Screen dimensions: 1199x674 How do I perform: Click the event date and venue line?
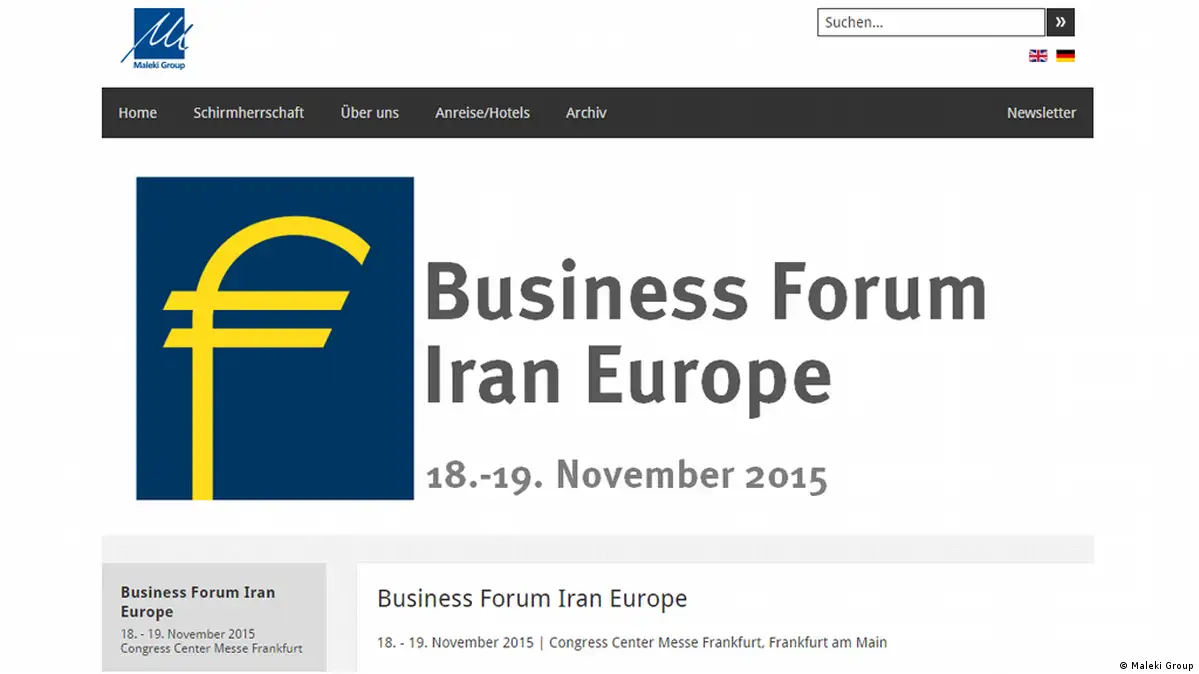tap(631, 642)
